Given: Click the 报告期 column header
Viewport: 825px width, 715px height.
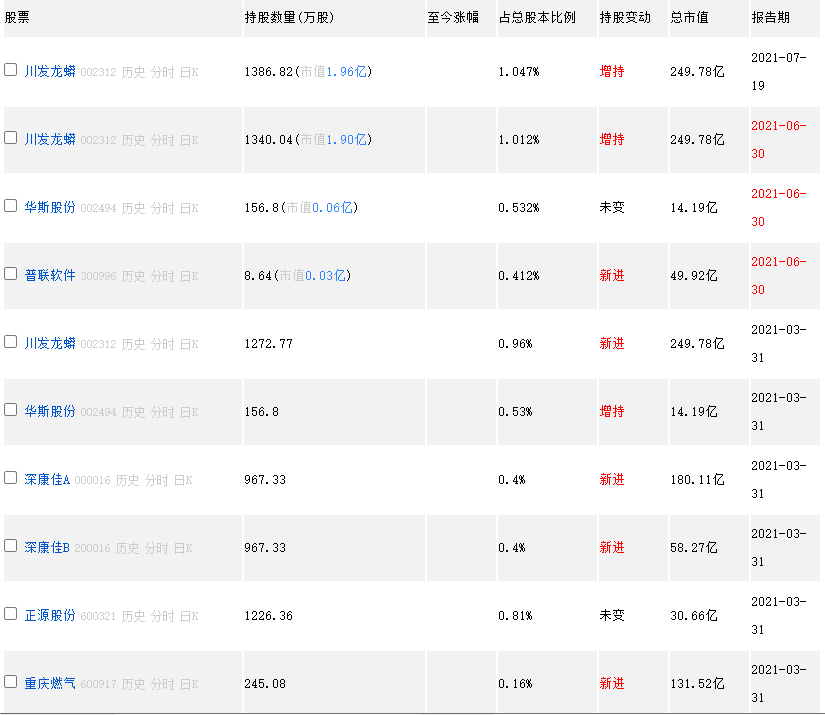Looking at the screenshot, I should (770, 17).
